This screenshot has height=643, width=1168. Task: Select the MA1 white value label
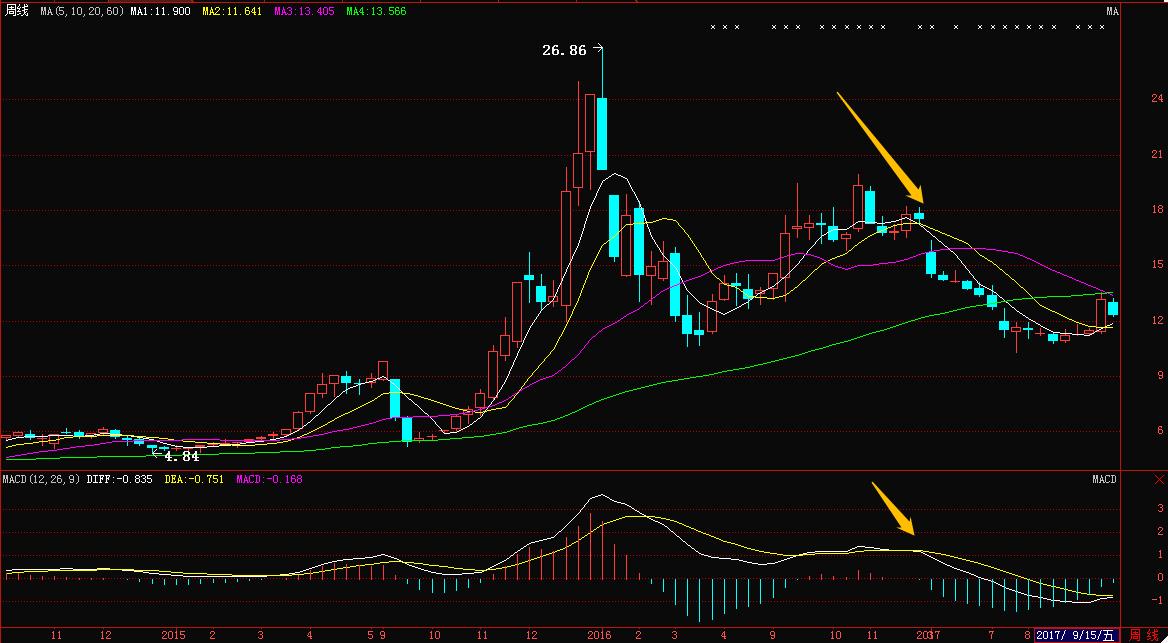click(161, 11)
